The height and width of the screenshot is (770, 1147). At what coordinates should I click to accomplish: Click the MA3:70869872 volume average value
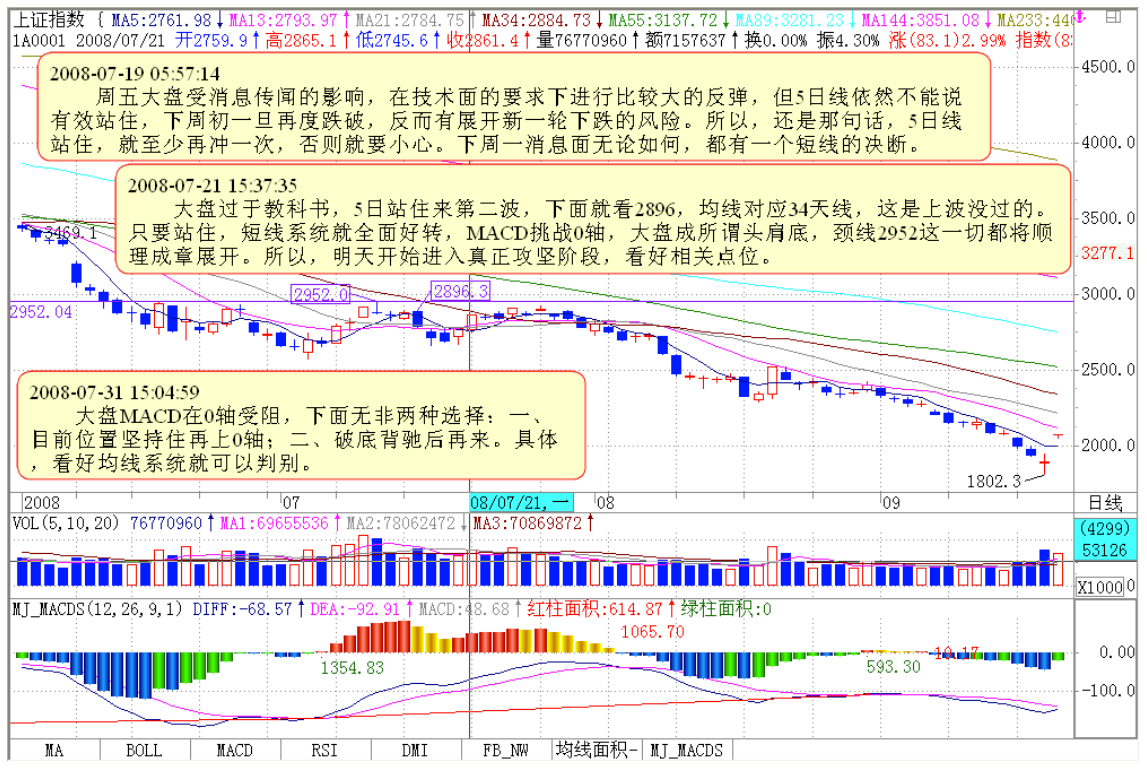(x=527, y=523)
